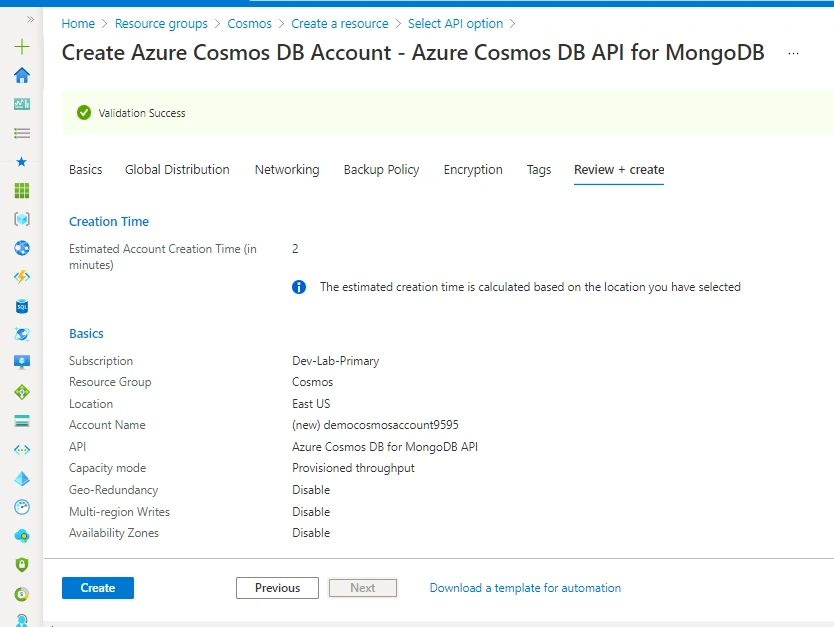Open the Download a template for automation link
834x627 pixels.
[x=525, y=588]
